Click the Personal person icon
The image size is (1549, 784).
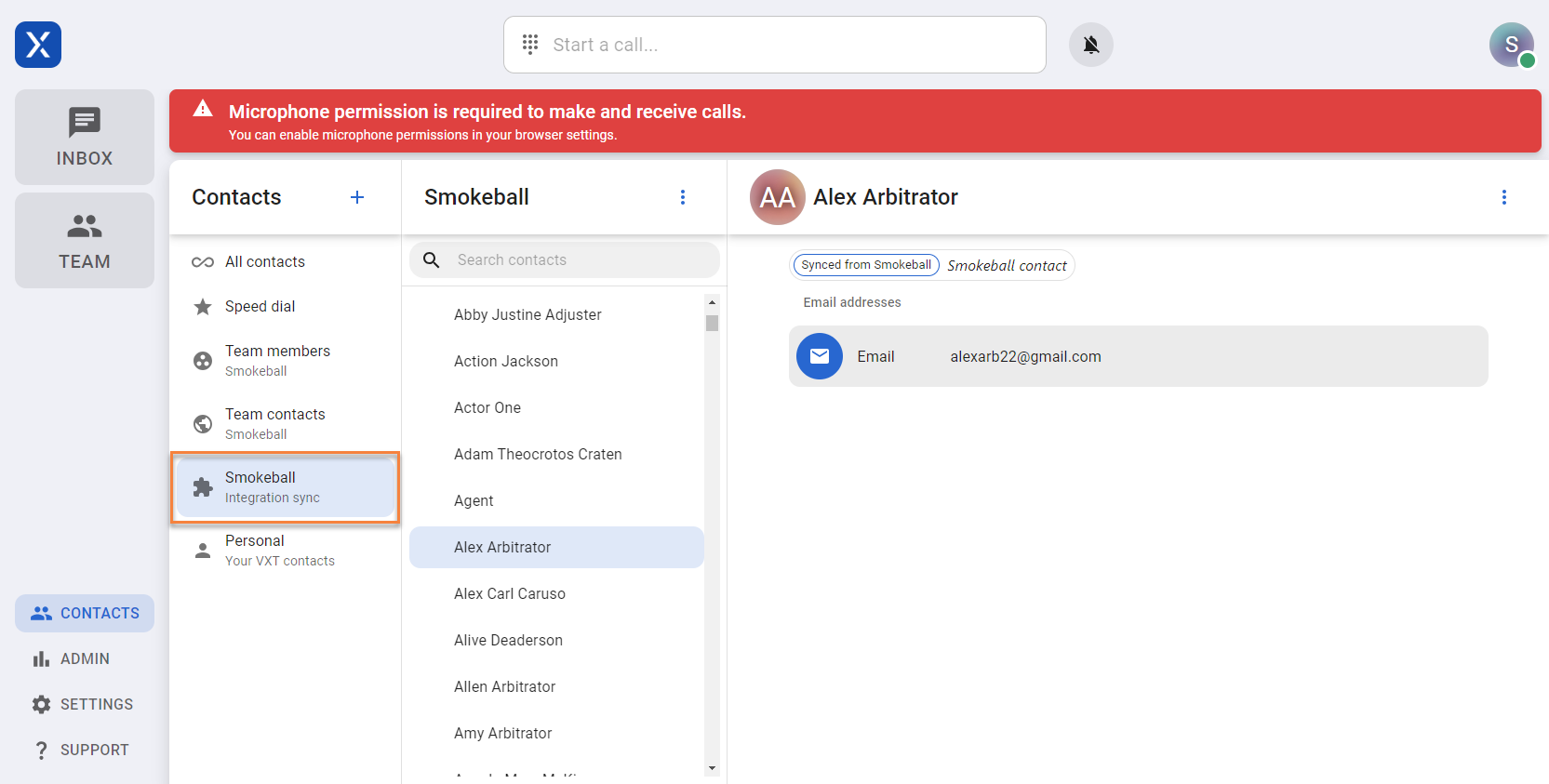pos(203,551)
